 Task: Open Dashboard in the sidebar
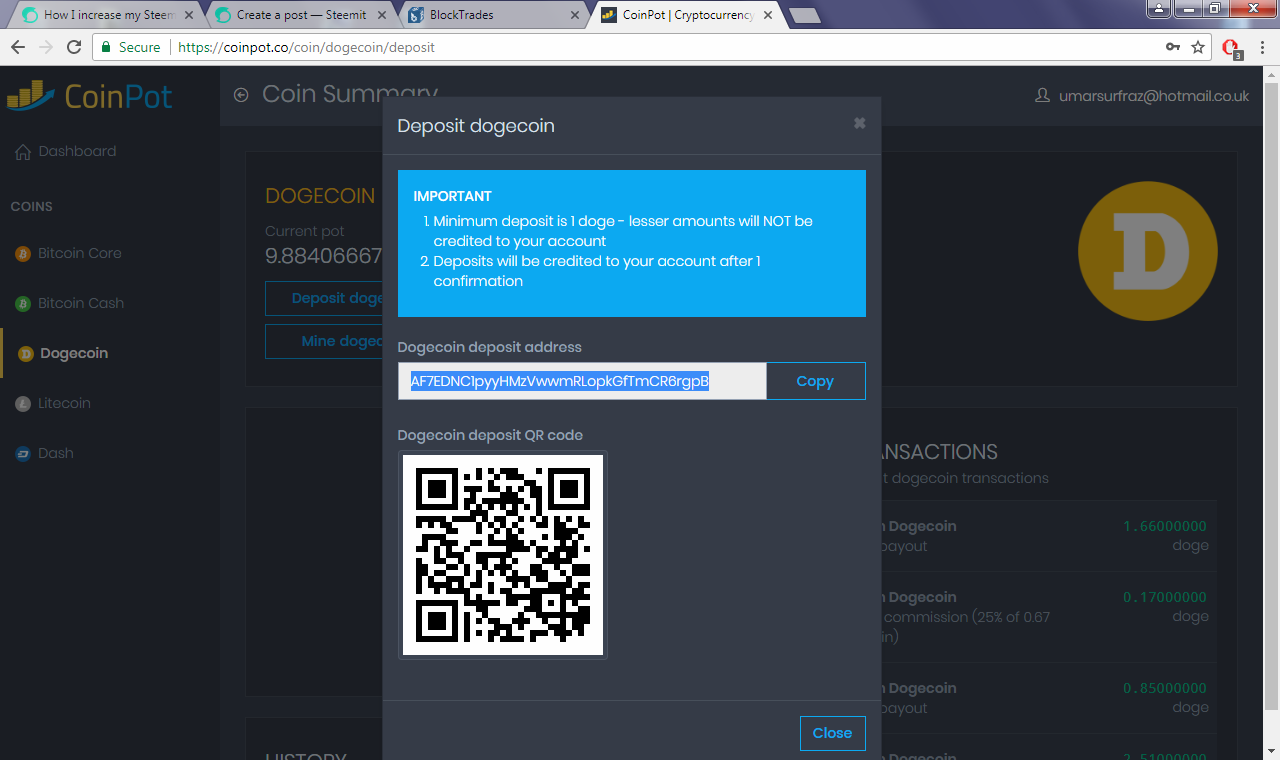coord(77,151)
